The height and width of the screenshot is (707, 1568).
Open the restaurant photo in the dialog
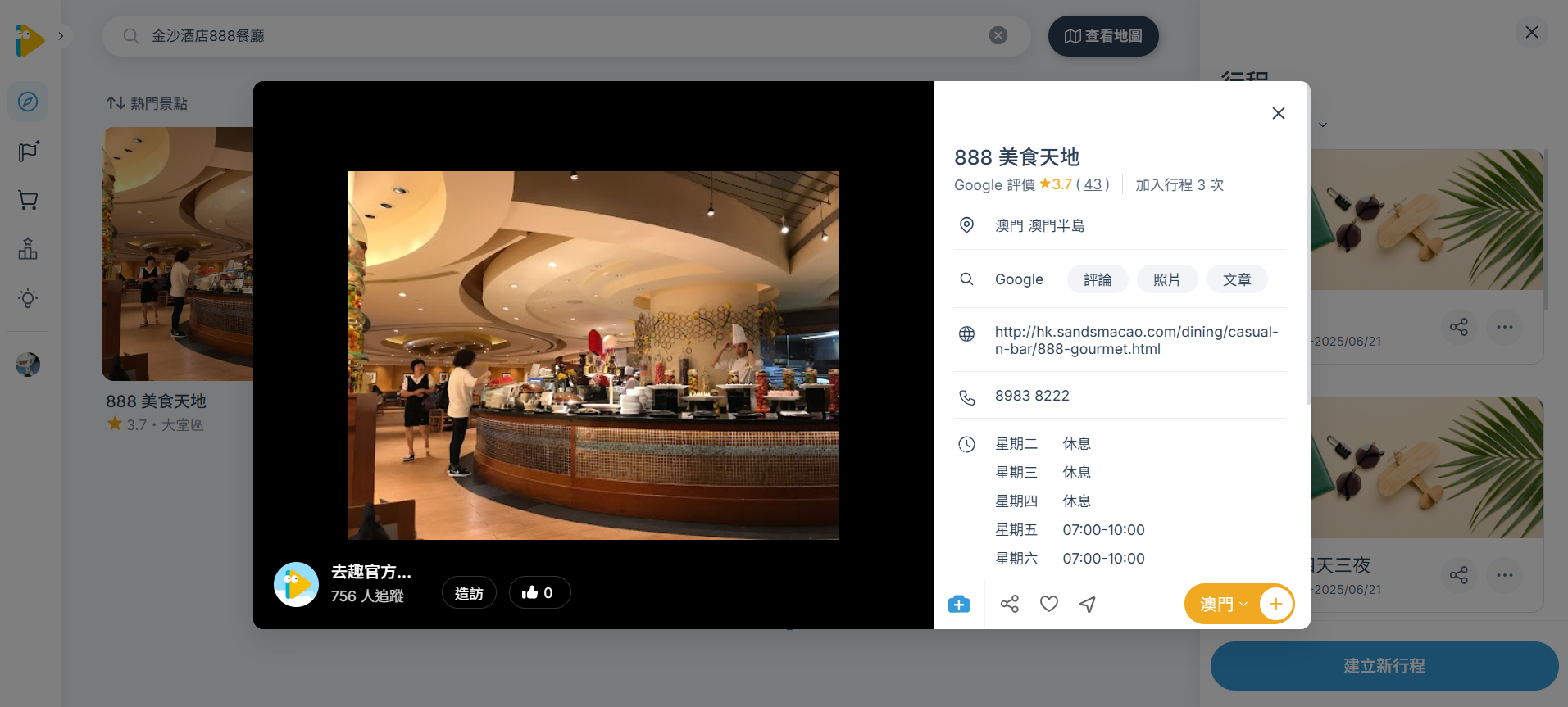click(x=593, y=356)
